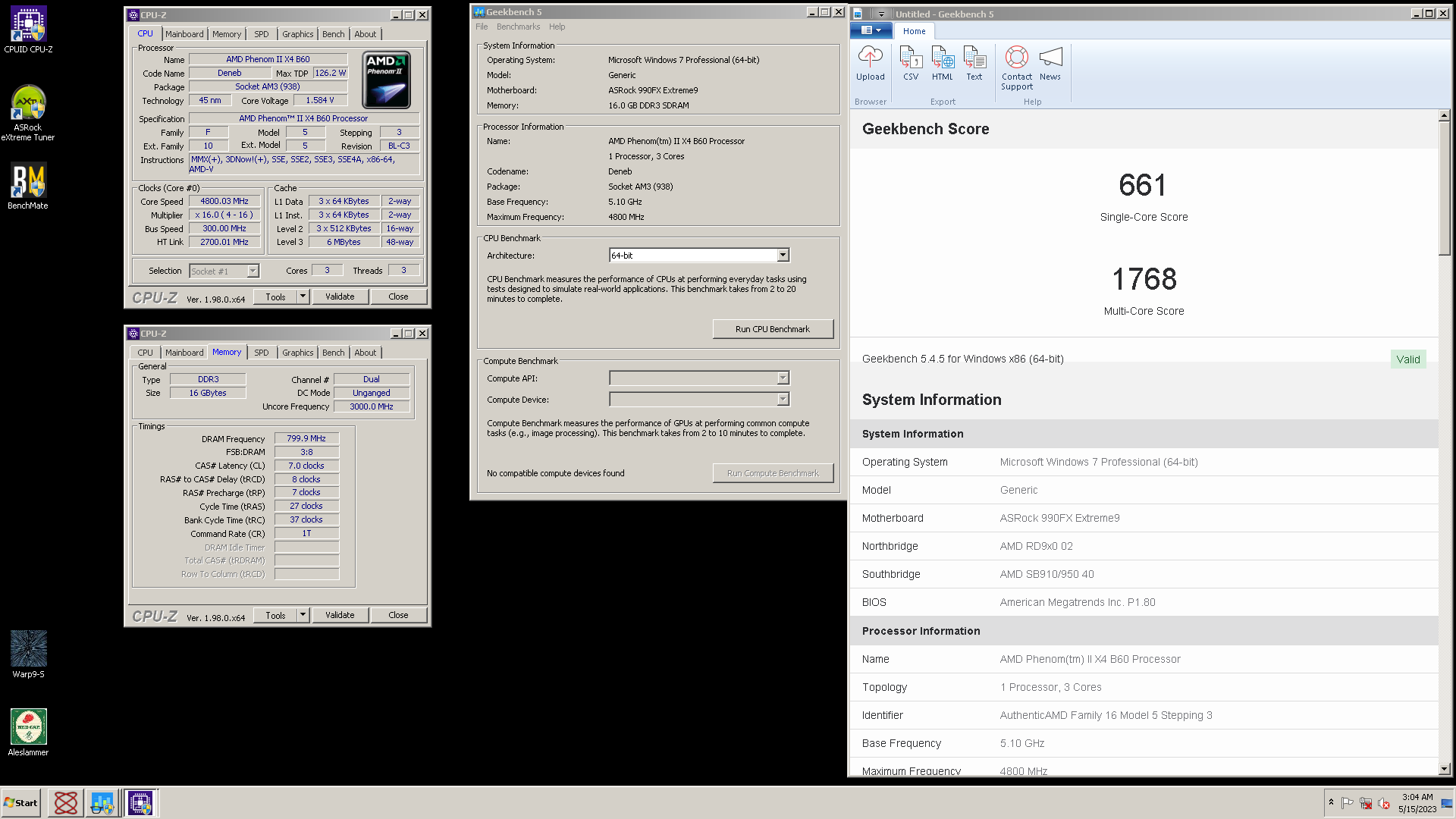
Task: Open the BenchMate desktop icon
Action: (x=28, y=186)
